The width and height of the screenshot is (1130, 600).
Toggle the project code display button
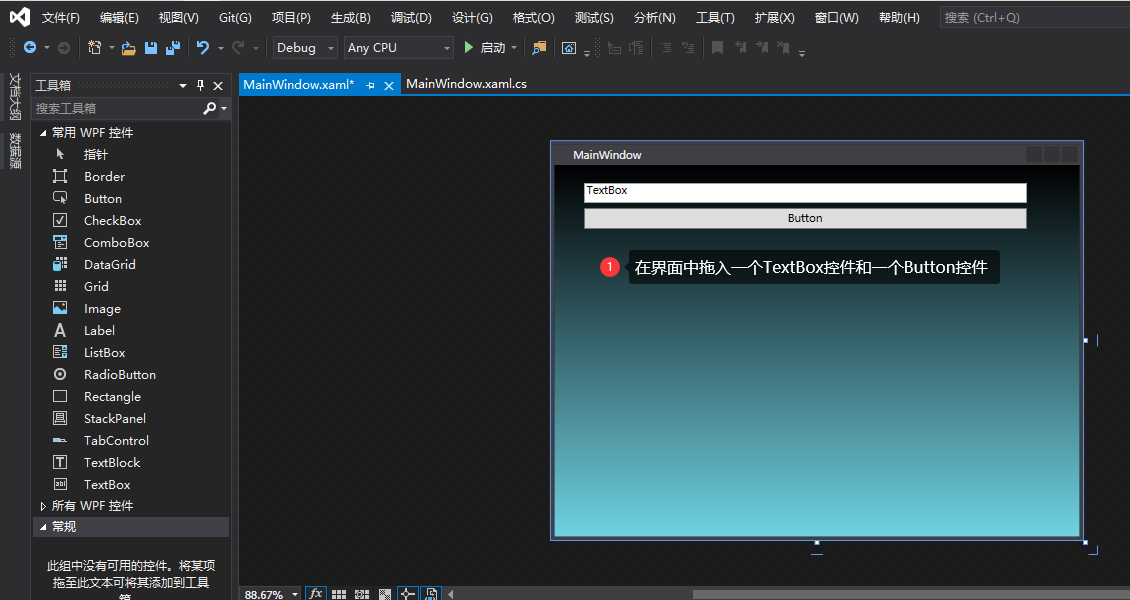click(430, 594)
